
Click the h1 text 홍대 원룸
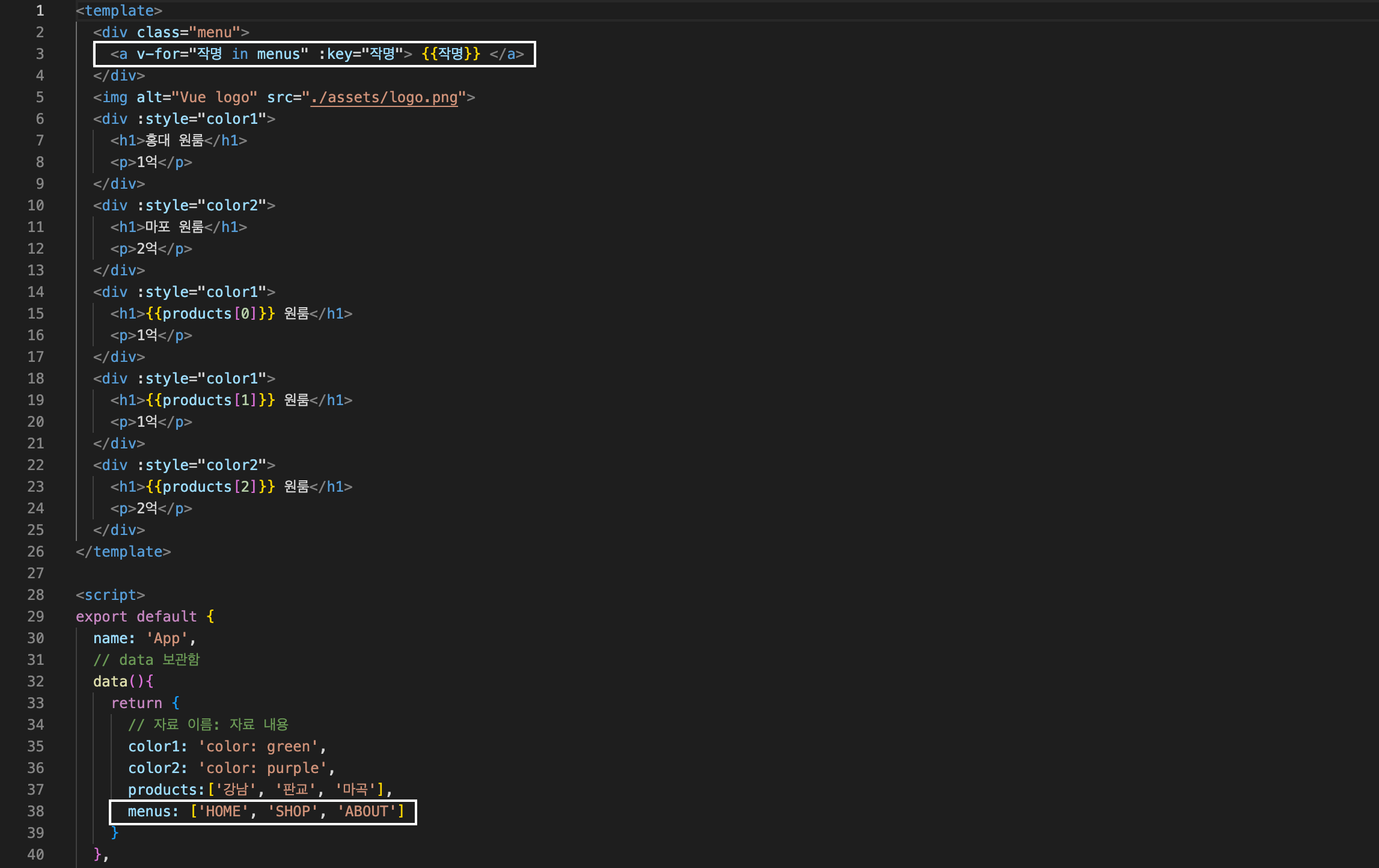pyautogui.click(x=174, y=141)
